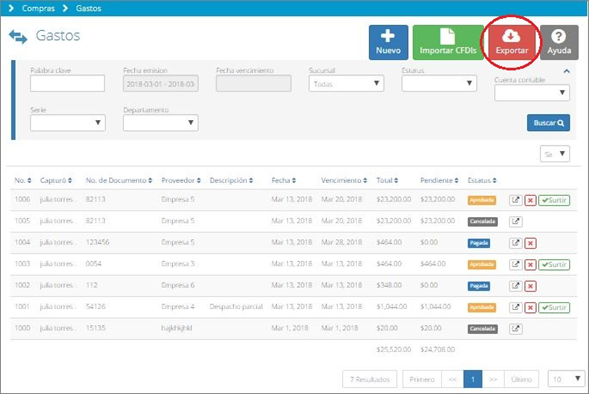
Task: Sort by the Capturó column
Action: (x=56, y=180)
